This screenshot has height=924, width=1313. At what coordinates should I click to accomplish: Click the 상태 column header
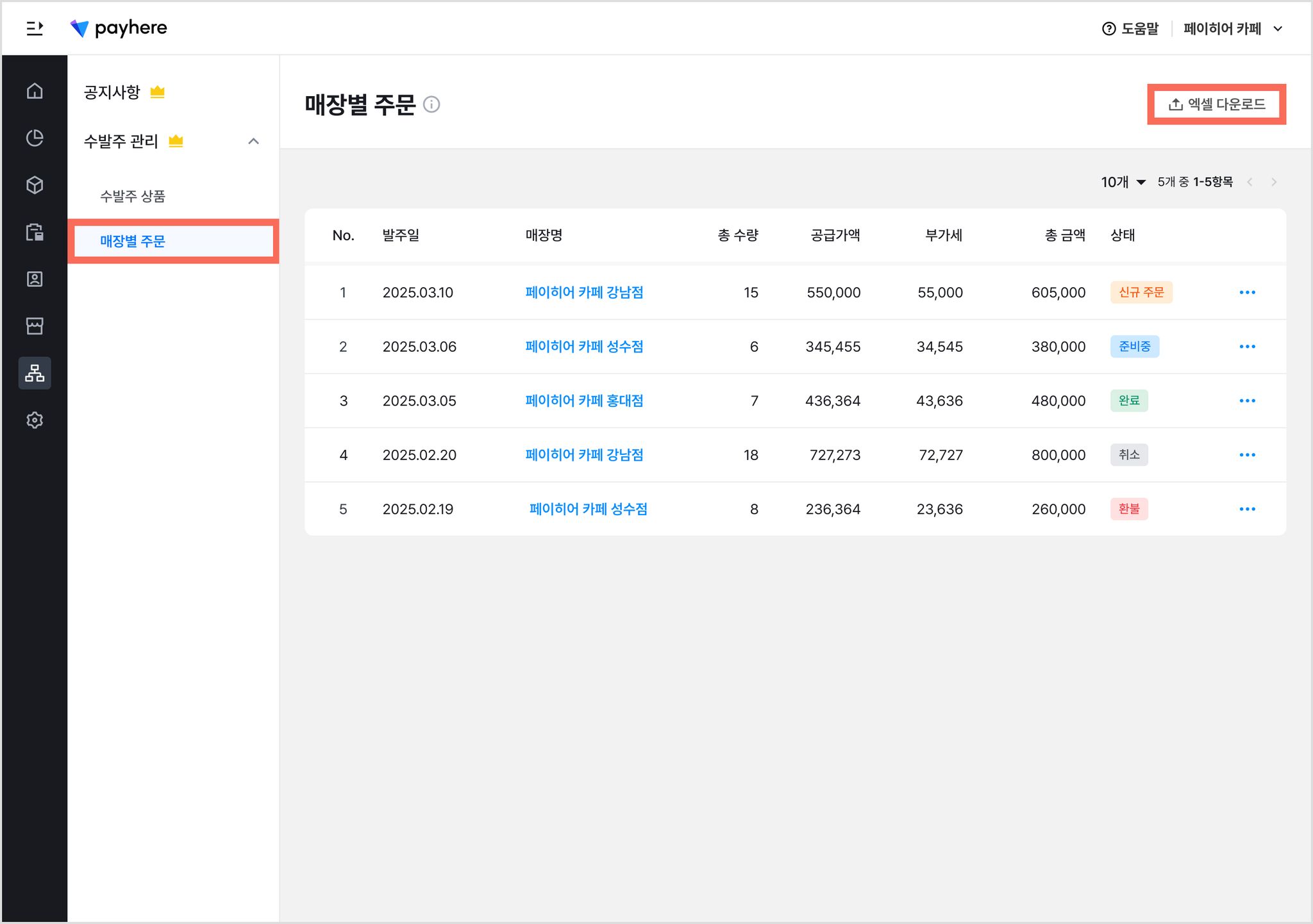click(1123, 235)
